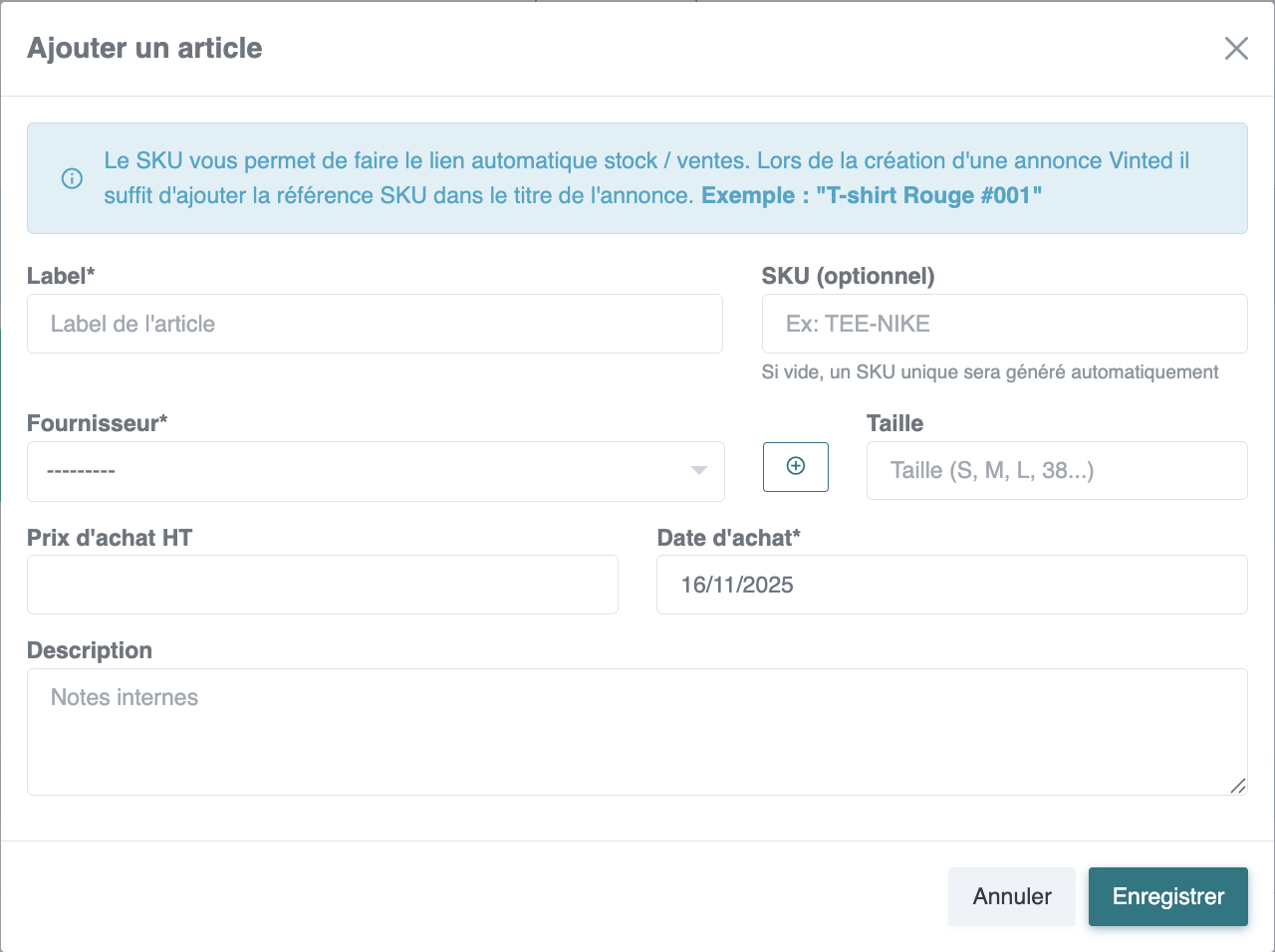Click the SKU auto-generation hint text
Viewport: 1275px width, 952px height.
pyautogui.click(x=990, y=371)
